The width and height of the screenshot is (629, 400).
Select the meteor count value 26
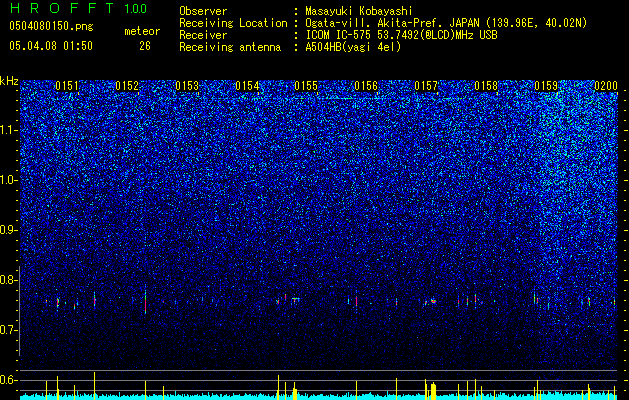pos(145,46)
